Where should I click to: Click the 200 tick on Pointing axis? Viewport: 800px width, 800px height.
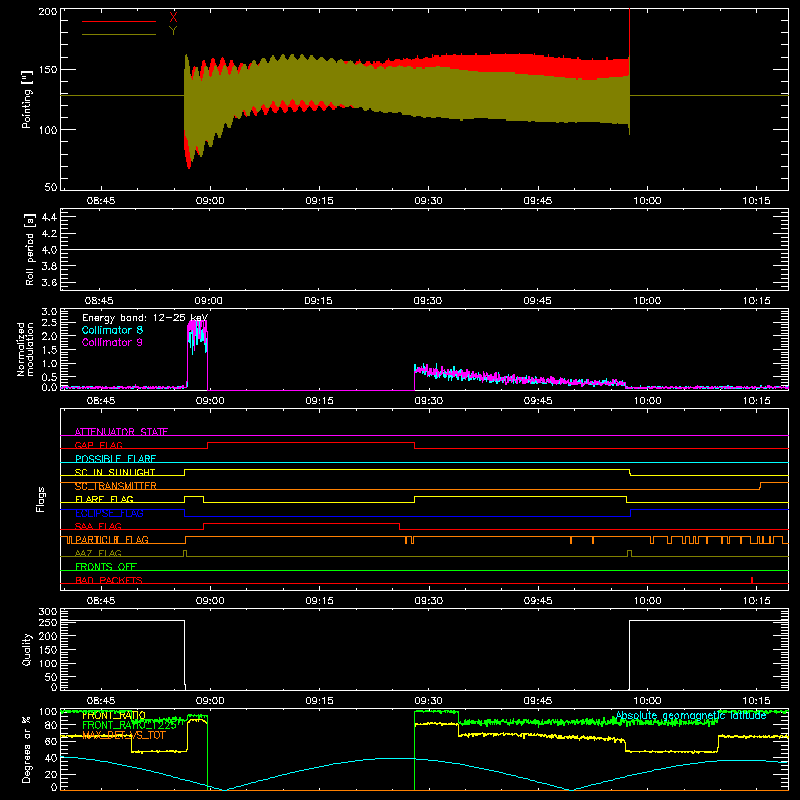(x=48, y=12)
